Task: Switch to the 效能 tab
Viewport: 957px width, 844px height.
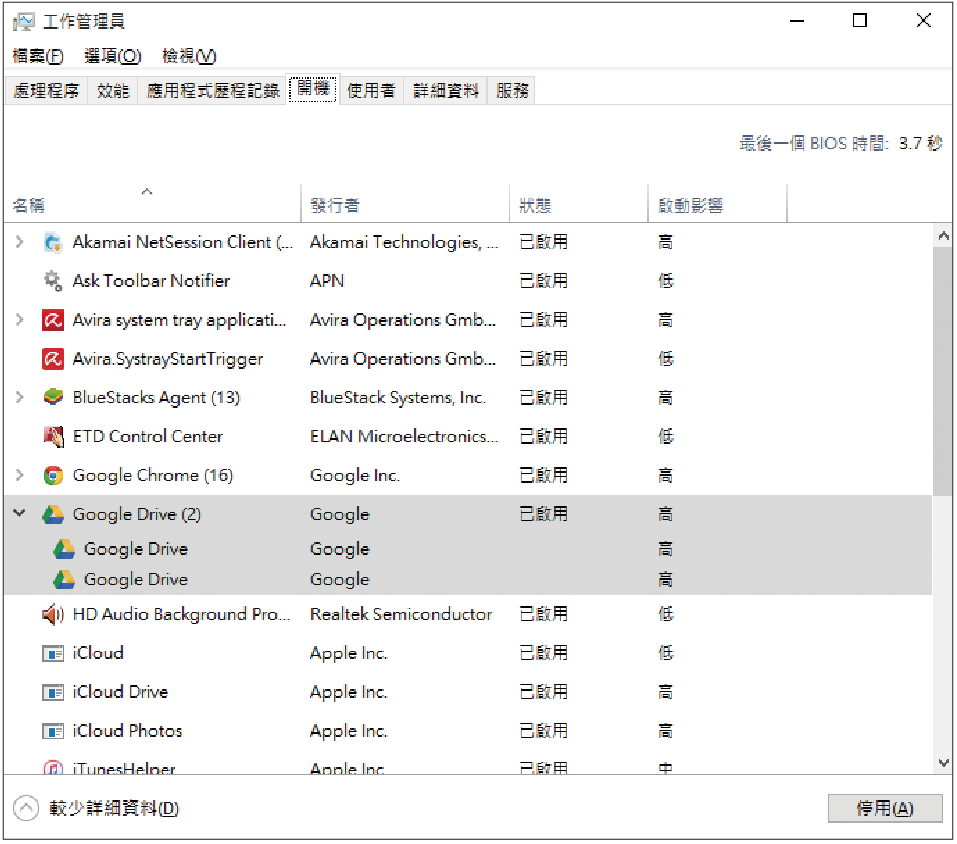Action: 113,91
